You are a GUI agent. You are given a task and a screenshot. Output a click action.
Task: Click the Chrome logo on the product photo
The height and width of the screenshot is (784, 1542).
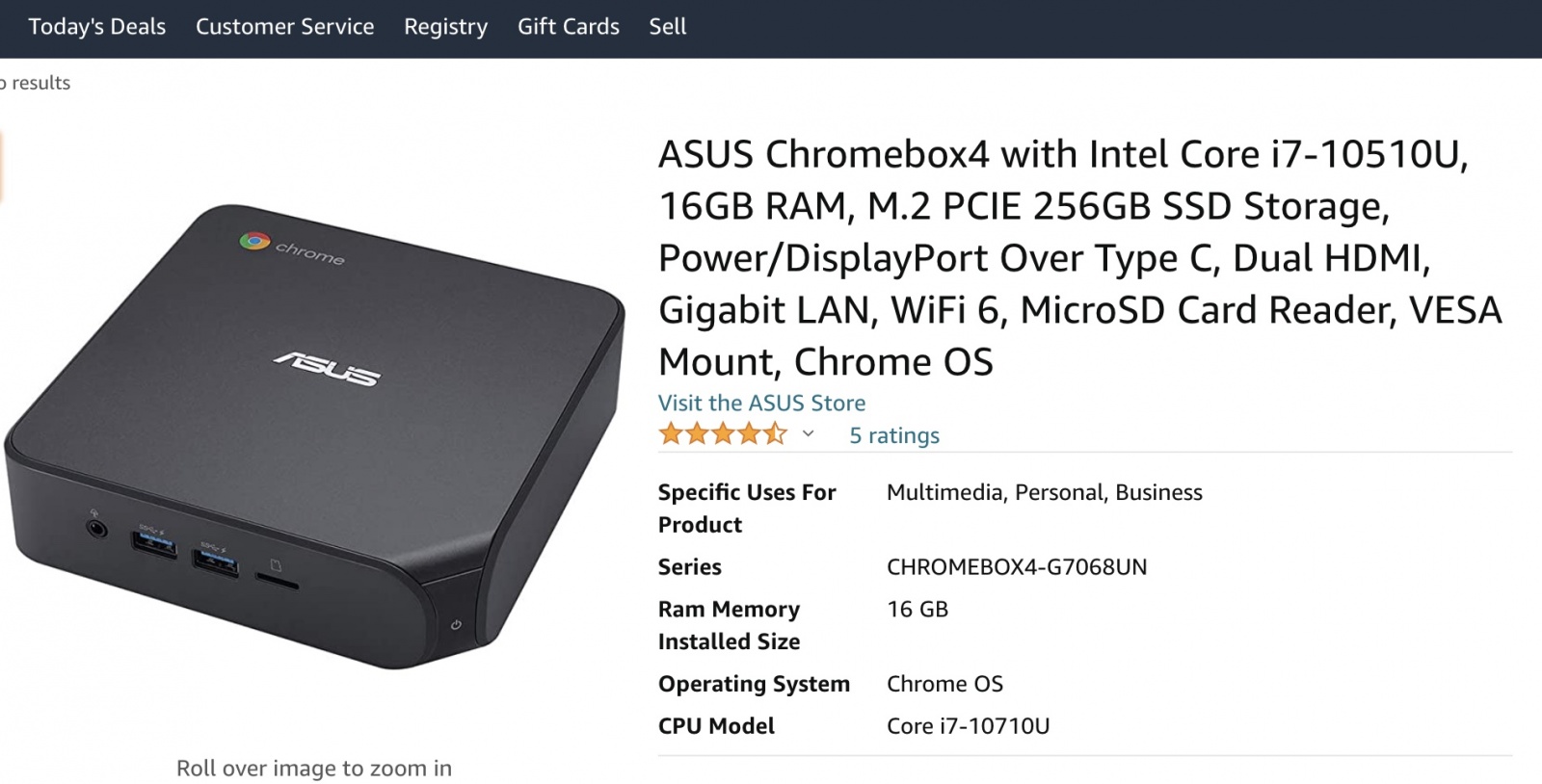tap(254, 240)
